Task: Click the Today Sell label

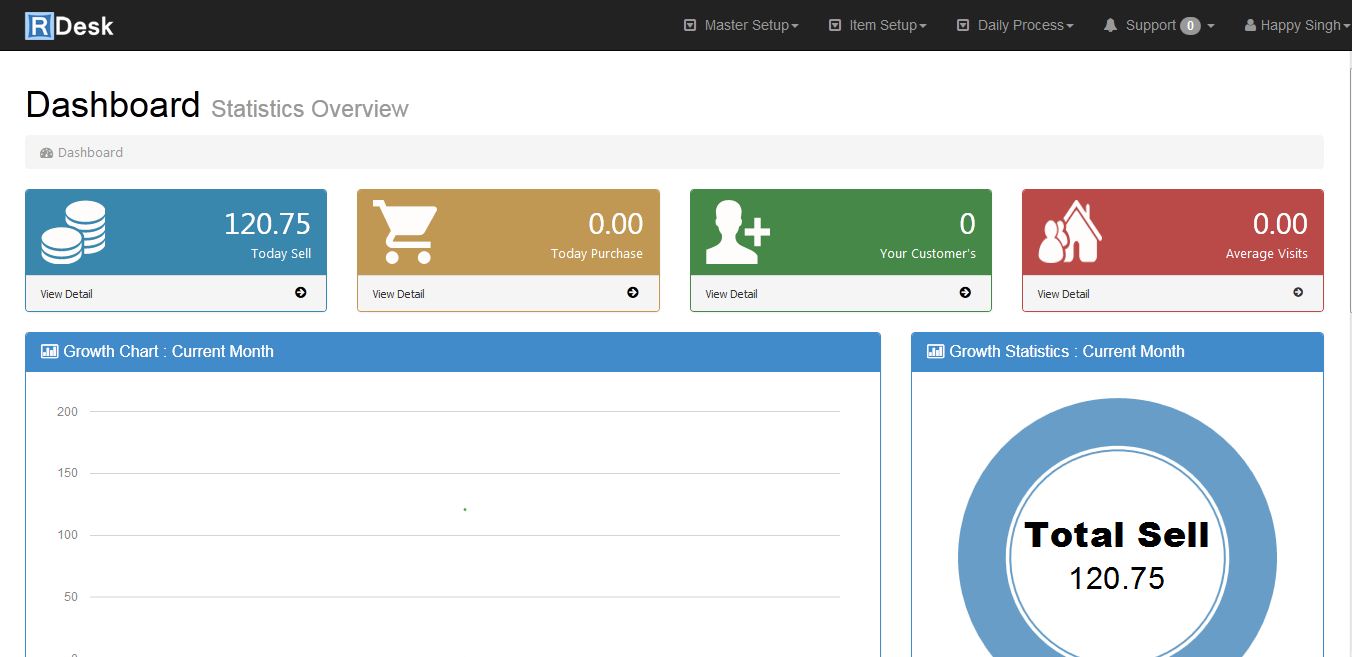Action: (281, 254)
